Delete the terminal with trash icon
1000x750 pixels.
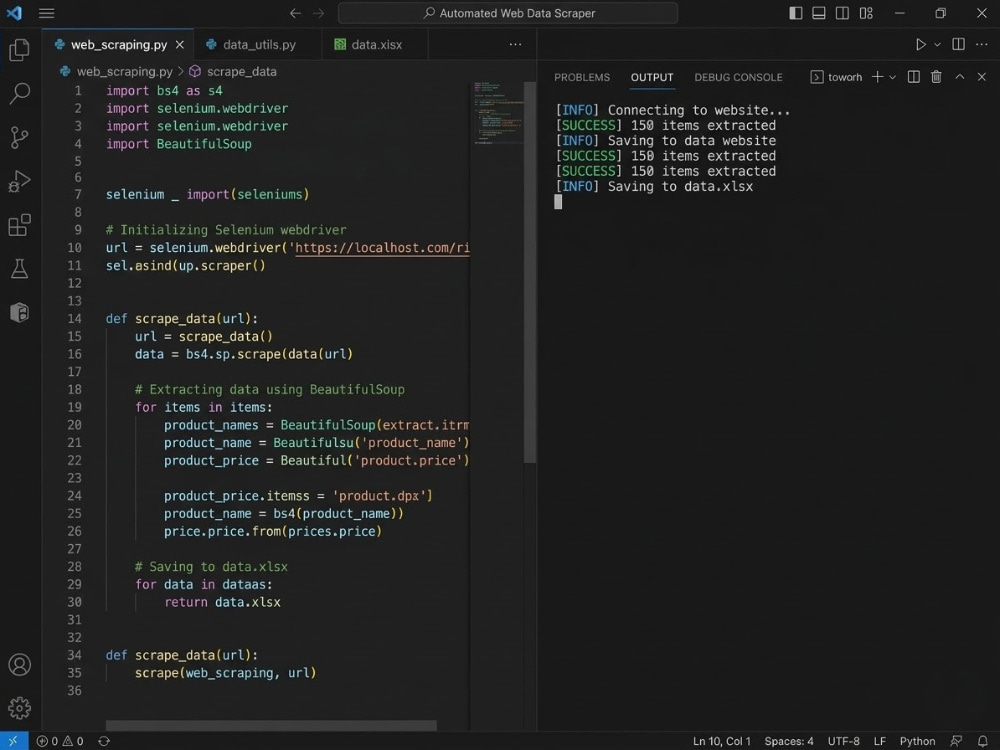pyautogui.click(x=936, y=77)
